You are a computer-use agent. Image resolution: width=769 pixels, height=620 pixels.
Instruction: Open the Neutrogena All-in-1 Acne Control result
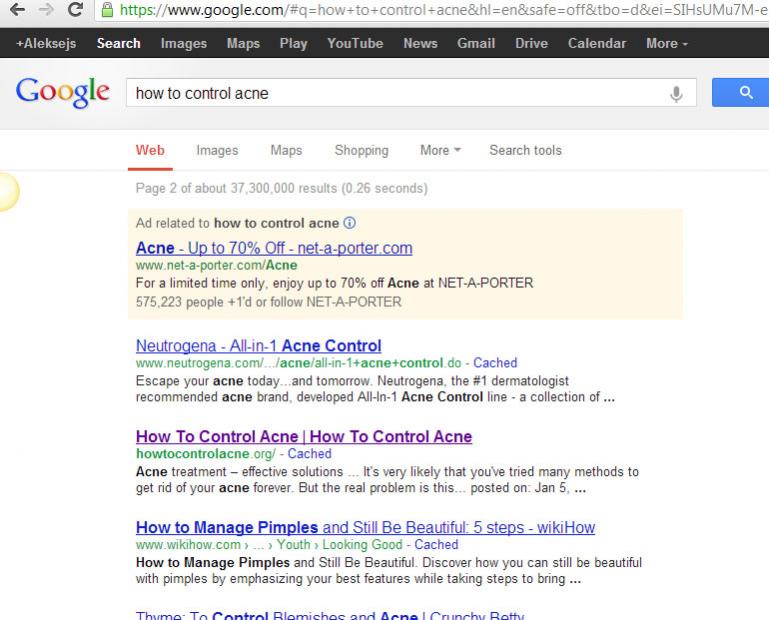pos(258,346)
